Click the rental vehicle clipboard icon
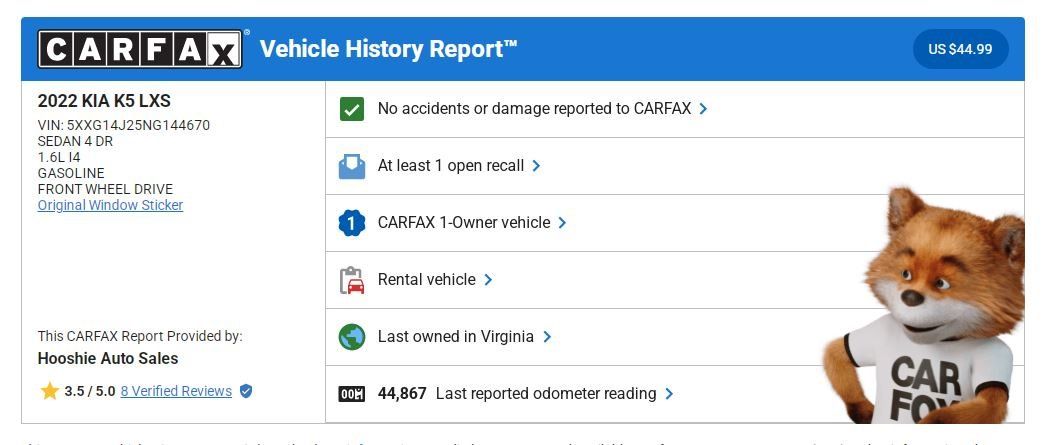This screenshot has height=445, width=1042. [x=352, y=280]
